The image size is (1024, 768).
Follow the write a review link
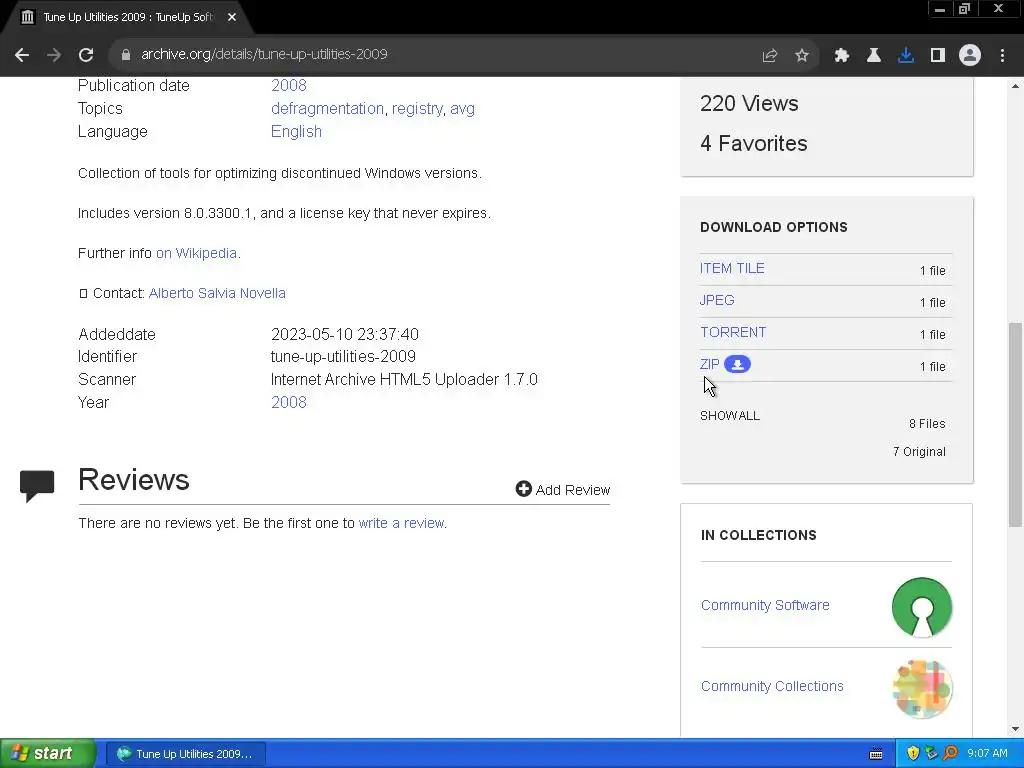[x=401, y=523]
